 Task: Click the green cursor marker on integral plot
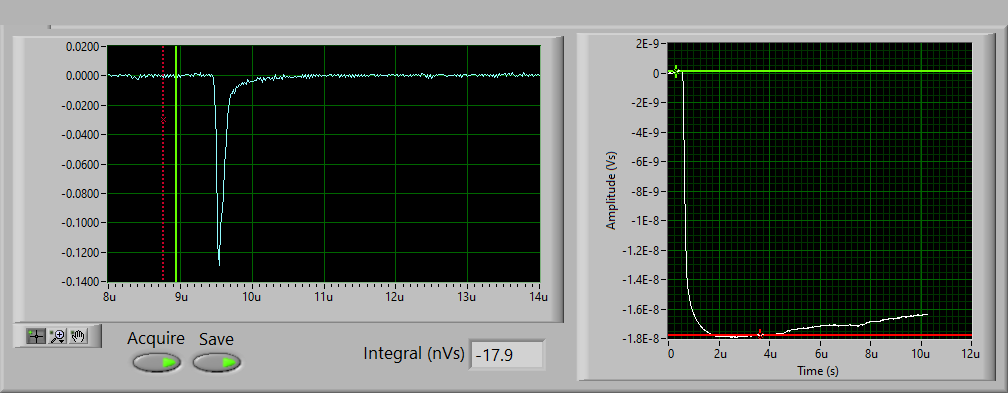[x=675, y=72]
